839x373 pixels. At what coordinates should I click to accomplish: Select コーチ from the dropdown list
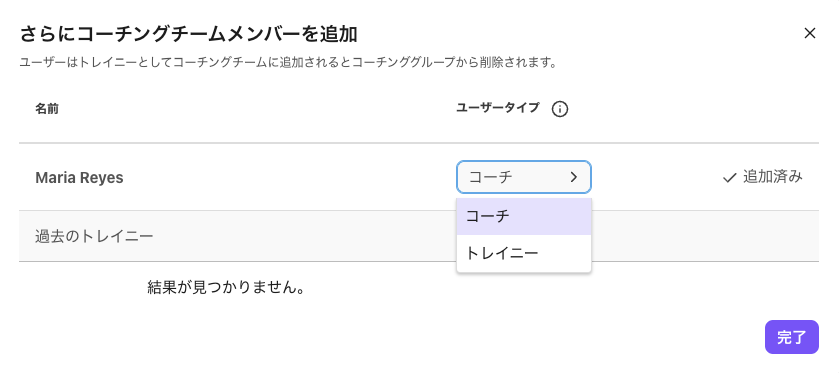click(524, 216)
